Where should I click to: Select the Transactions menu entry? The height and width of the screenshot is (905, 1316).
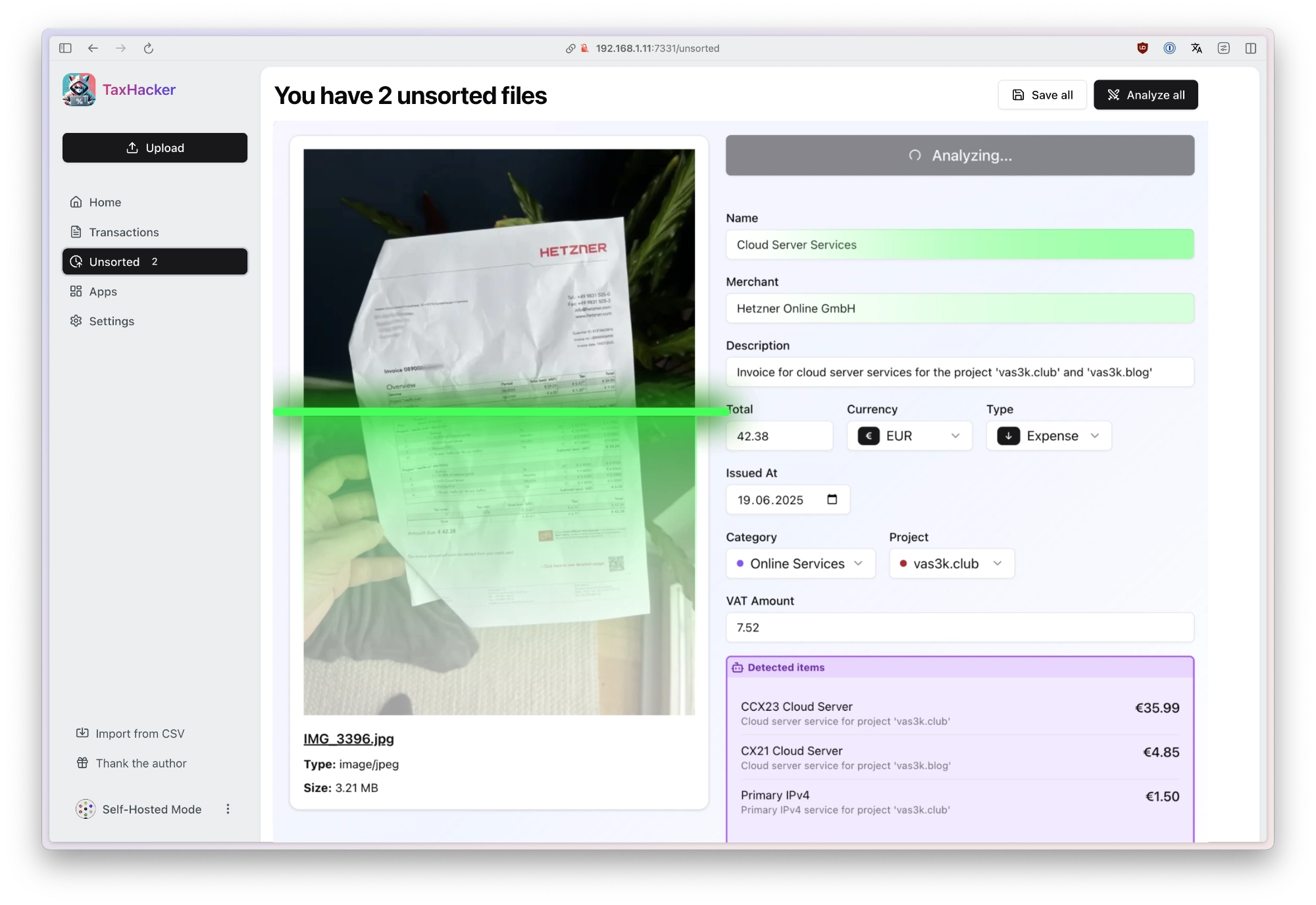[x=124, y=232]
